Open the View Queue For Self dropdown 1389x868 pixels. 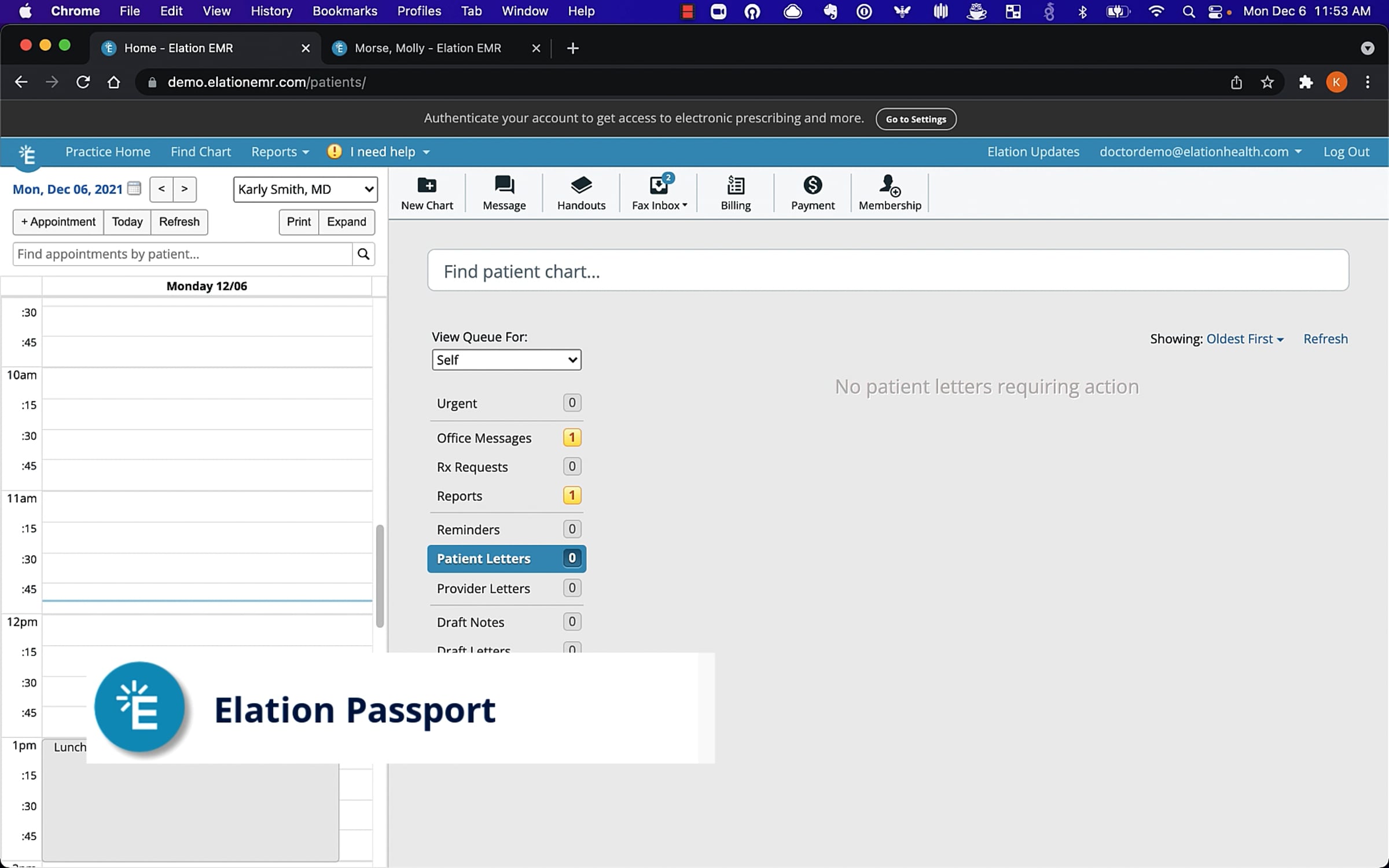tap(506, 360)
